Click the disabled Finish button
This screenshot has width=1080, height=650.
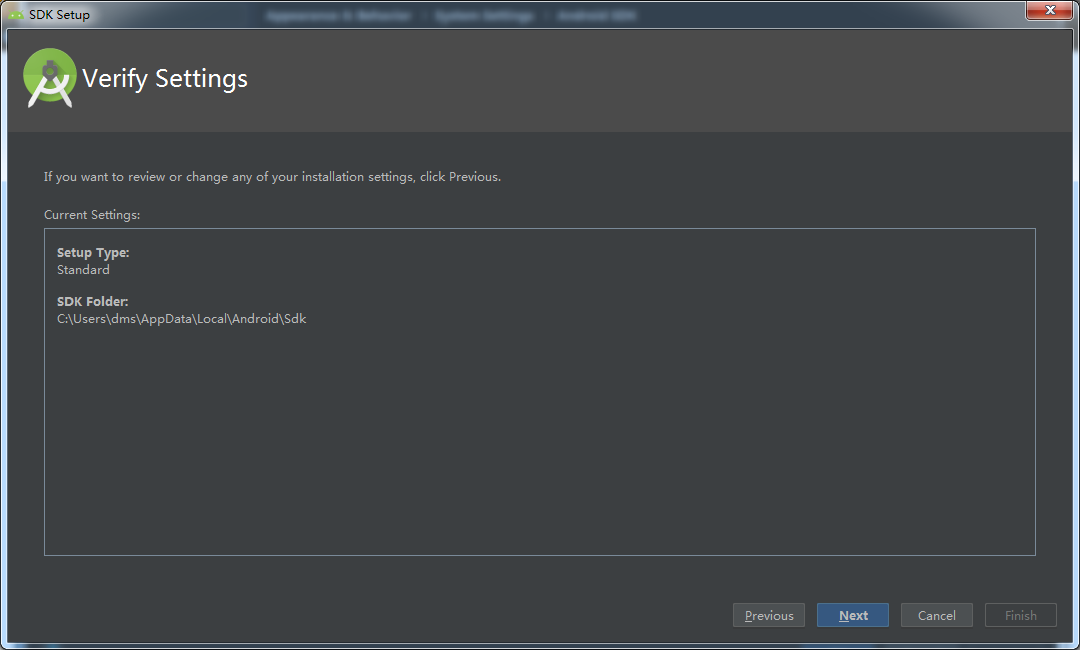[x=1020, y=614]
